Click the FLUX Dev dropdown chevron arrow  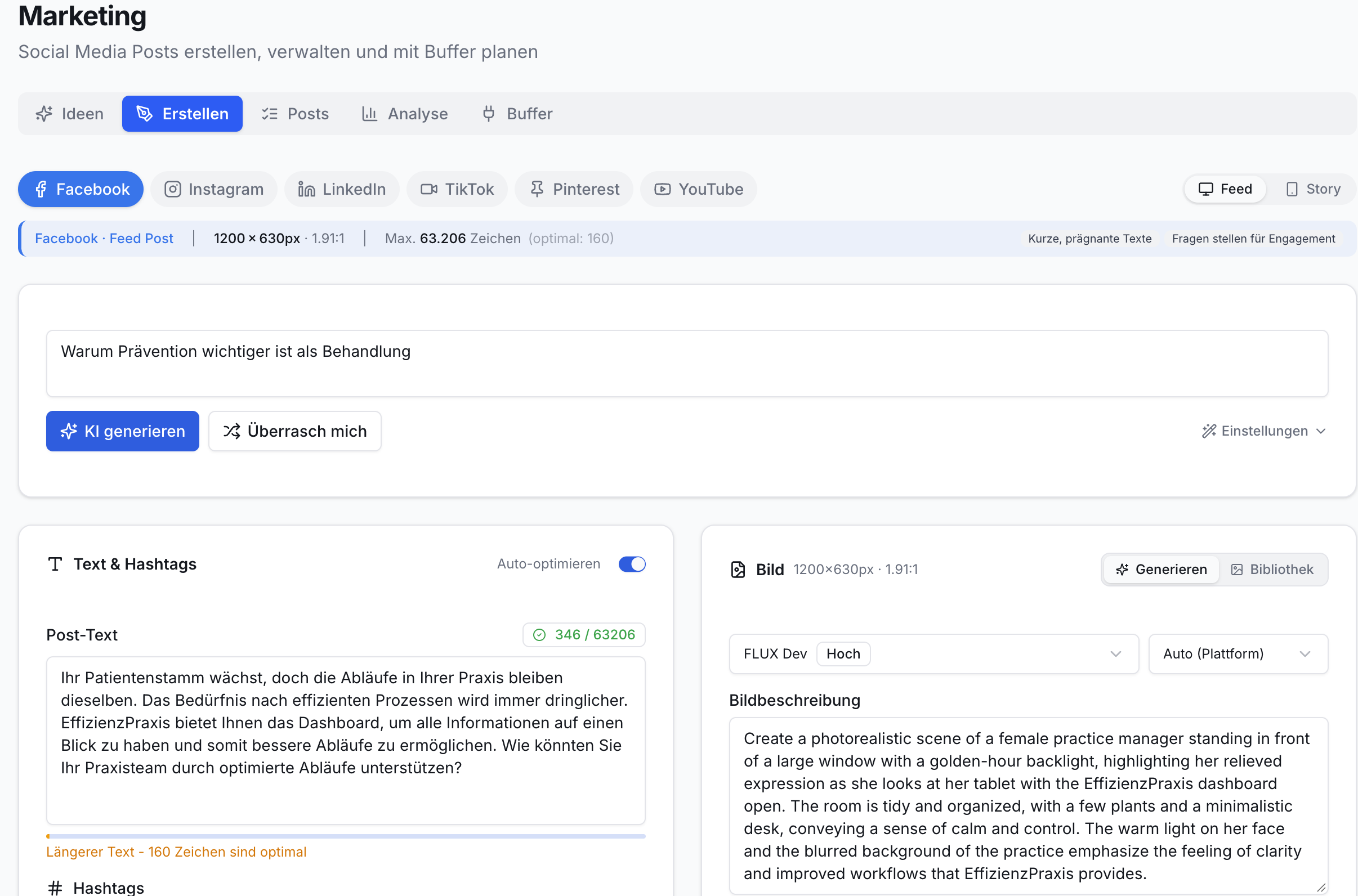click(1116, 654)
